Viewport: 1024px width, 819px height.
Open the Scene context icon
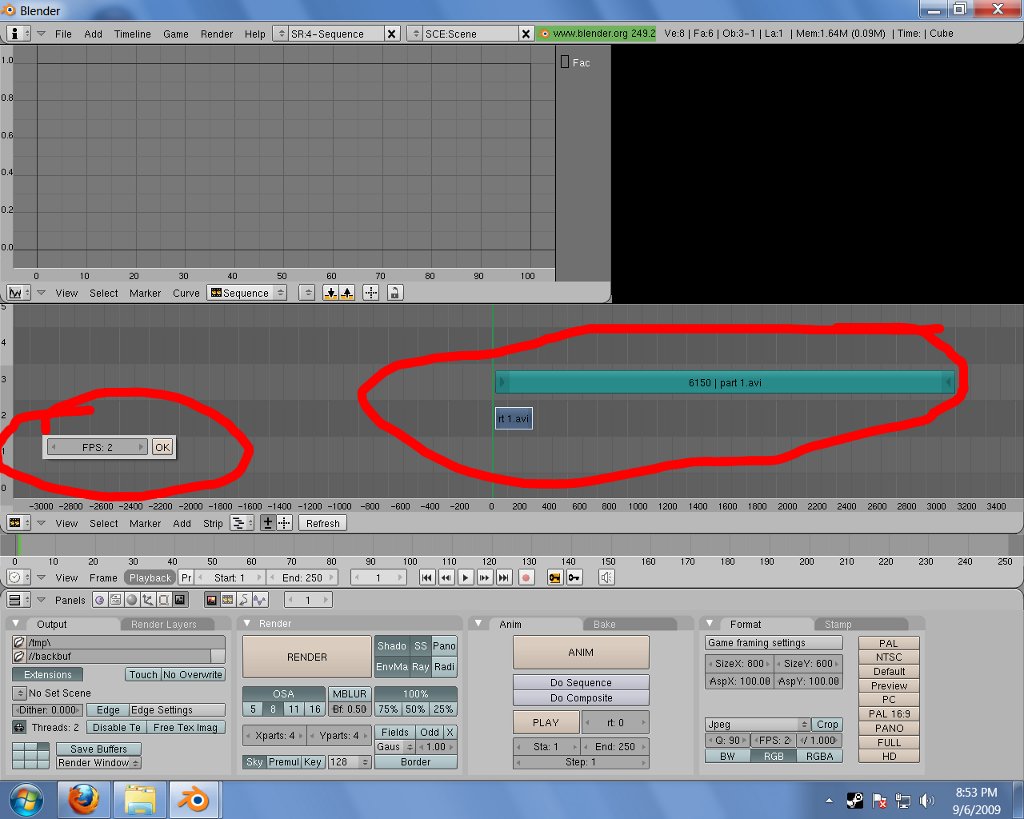click(180, 600)
